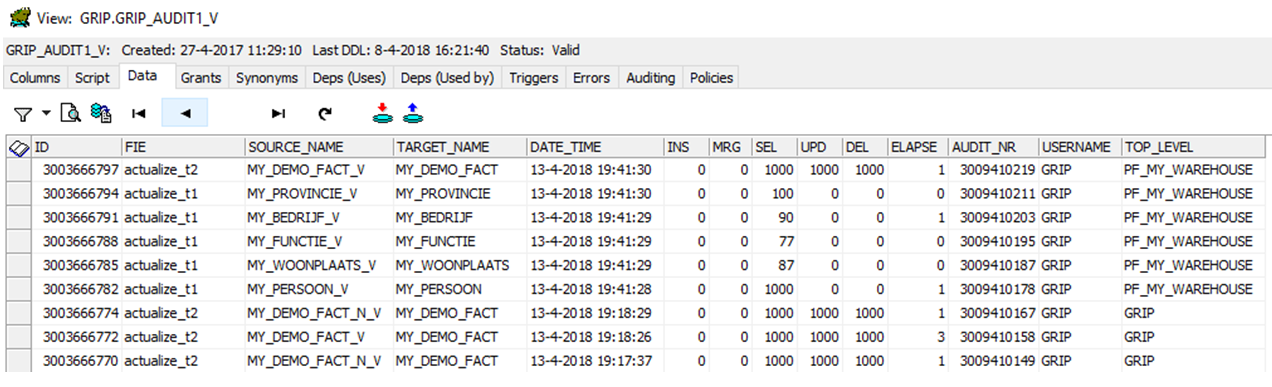Open the Deps (Uses) tab
Screen dimensions: 1272x387
point(349,77)
